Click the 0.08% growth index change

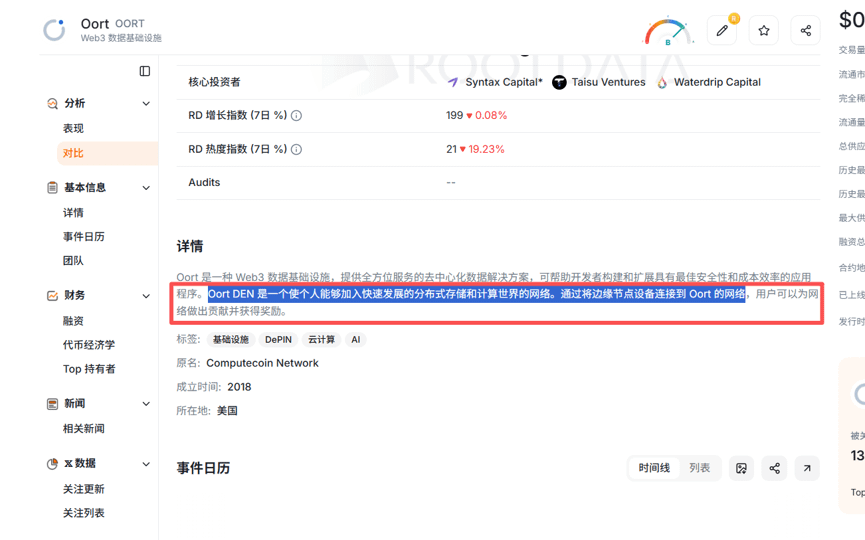491,116
